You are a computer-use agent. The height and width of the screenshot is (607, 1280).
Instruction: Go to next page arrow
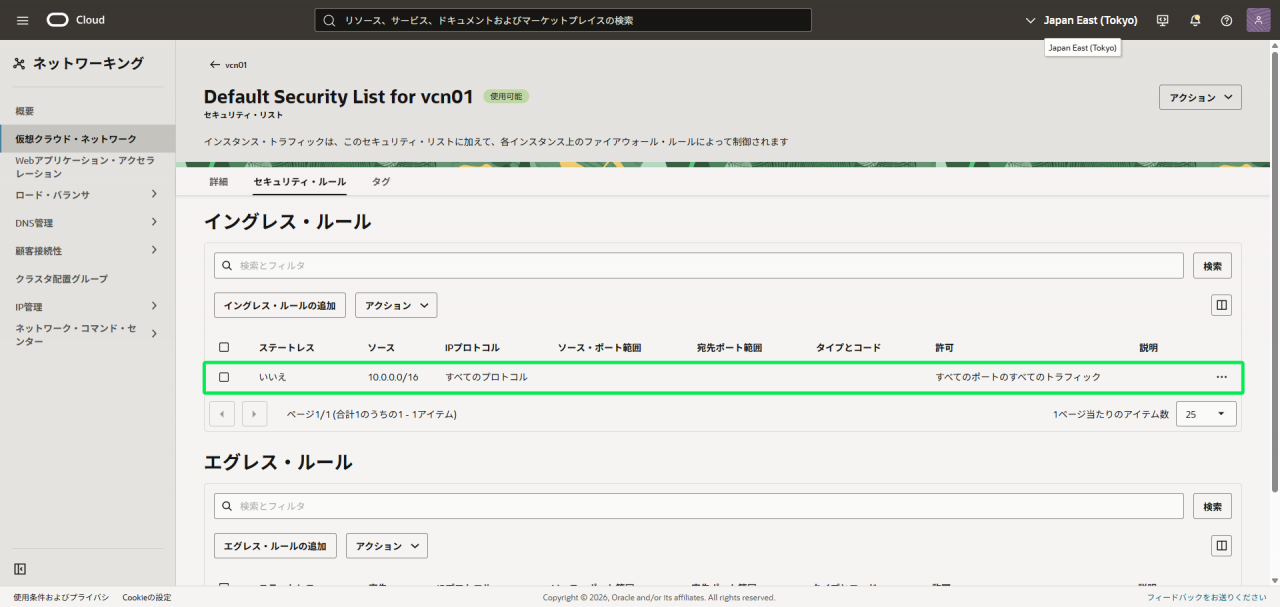click(x=254, y=414)
